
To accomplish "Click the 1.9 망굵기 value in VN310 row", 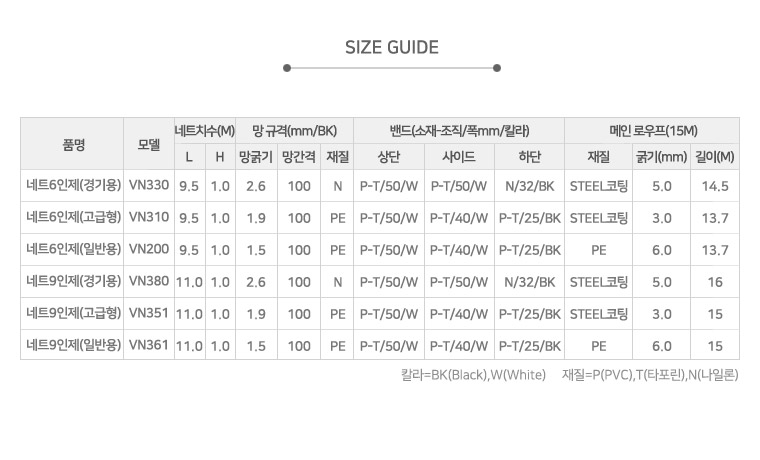I will [x=256, y=218].
